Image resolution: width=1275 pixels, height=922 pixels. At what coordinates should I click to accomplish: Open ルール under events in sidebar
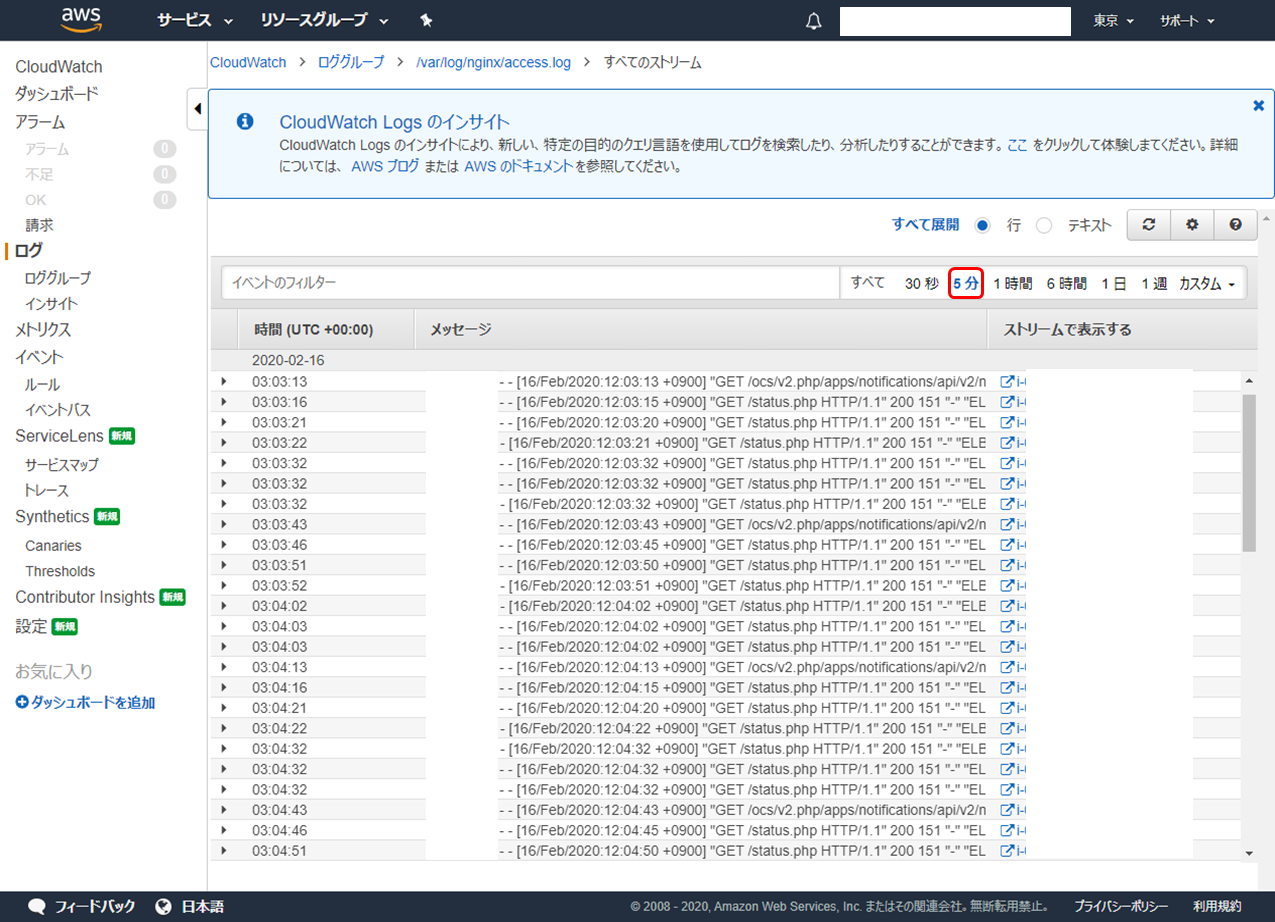42,385
